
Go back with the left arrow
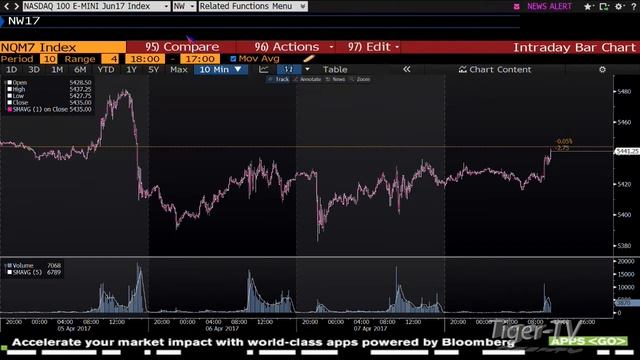coord(6,6)
